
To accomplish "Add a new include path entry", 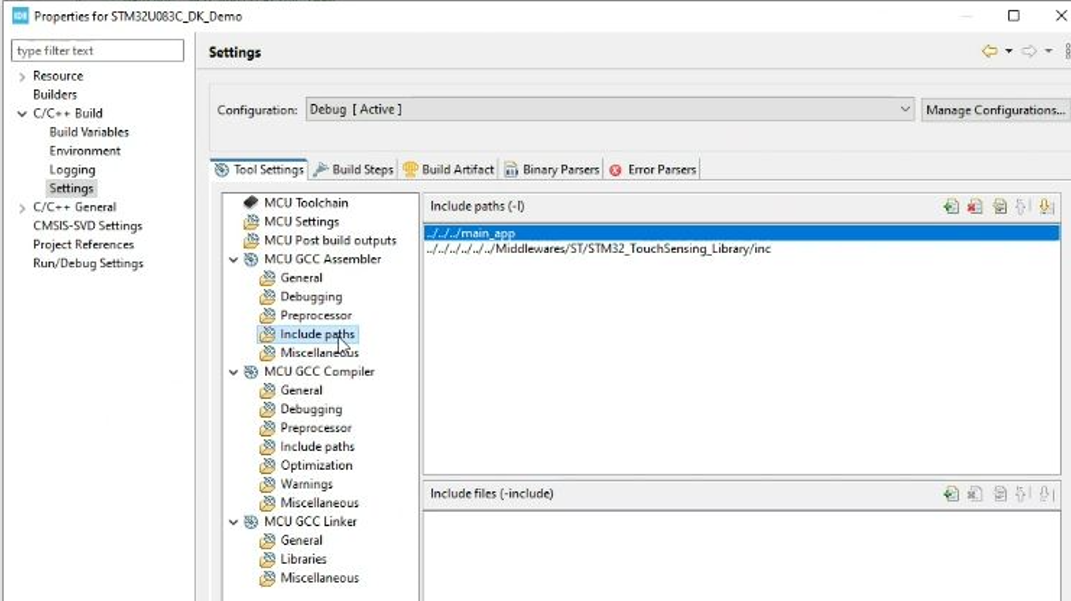I will click(x=950, y=206).
